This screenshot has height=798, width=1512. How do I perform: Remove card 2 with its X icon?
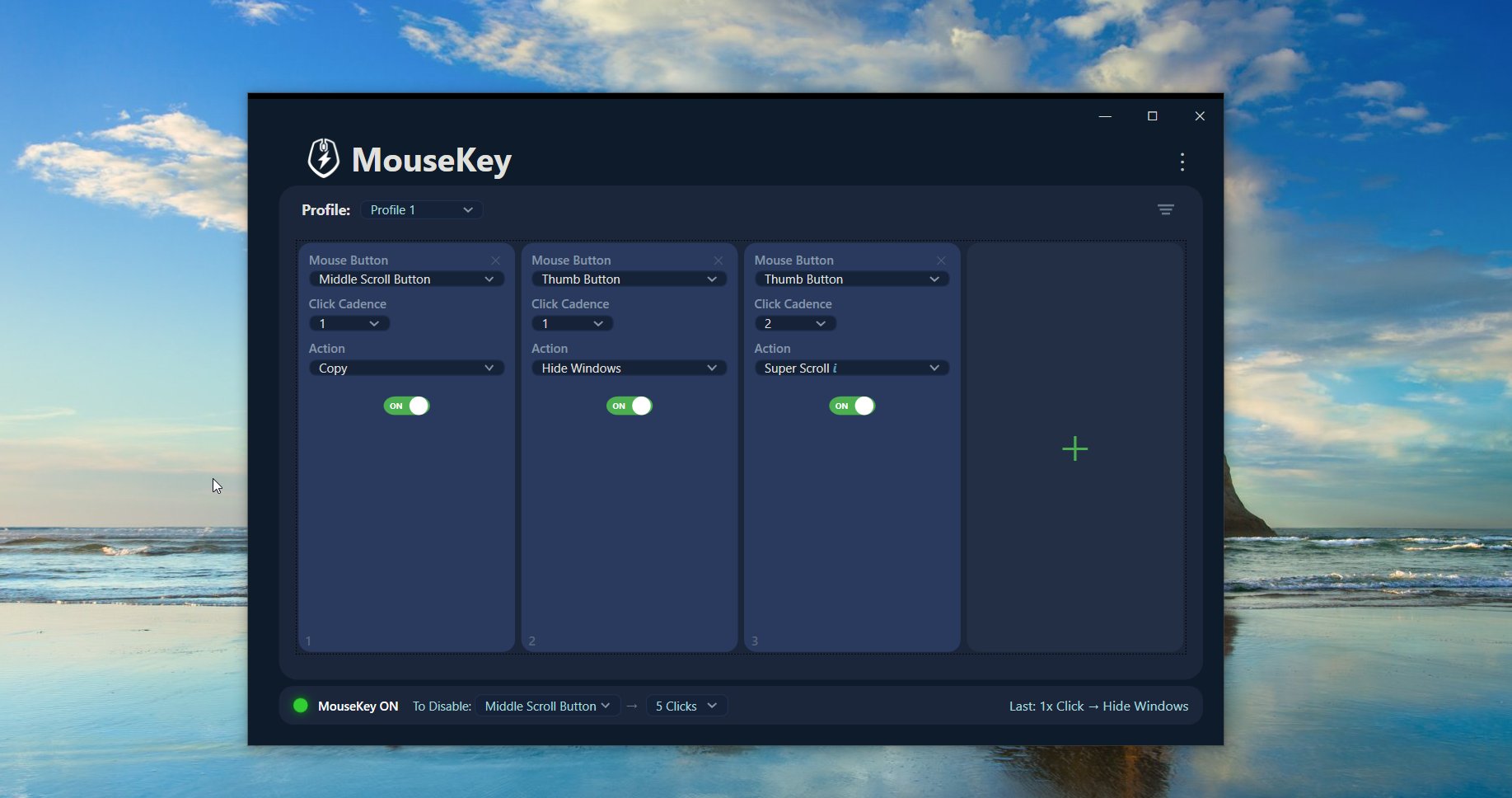click(718, 261)
